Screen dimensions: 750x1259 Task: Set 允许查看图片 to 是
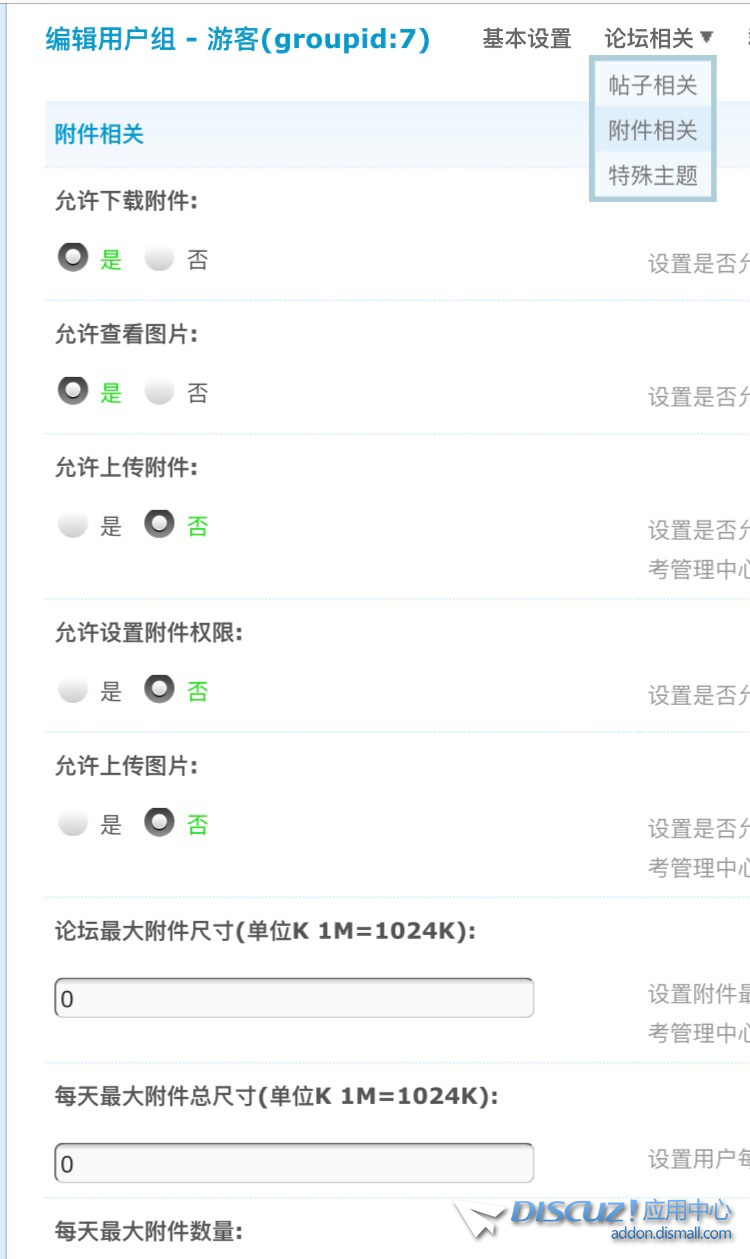73,391
